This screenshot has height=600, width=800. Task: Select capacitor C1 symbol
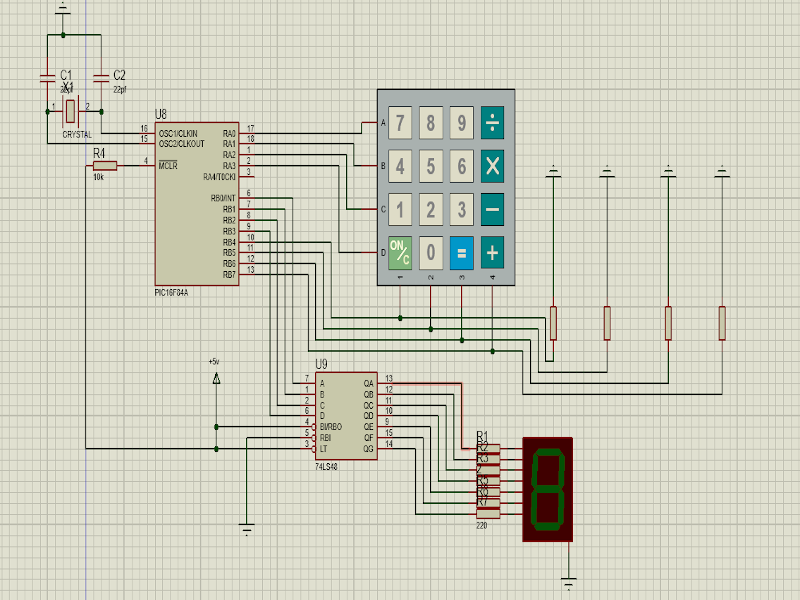(47, 78)
